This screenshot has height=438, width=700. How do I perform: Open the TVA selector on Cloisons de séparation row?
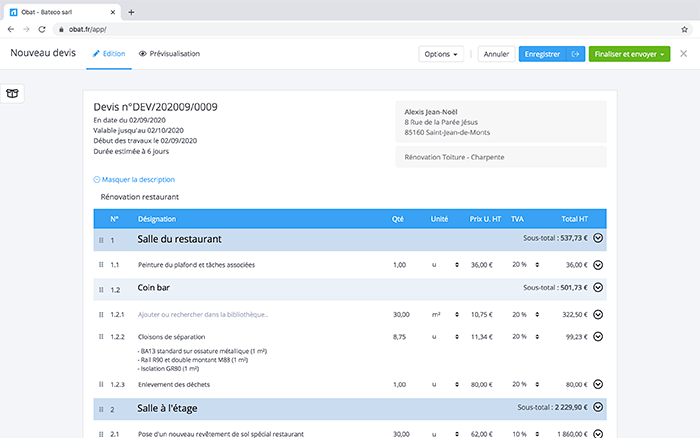[x=537, y=337]
